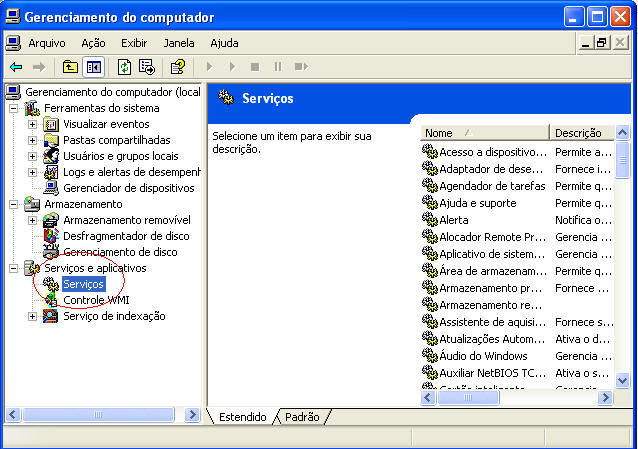Screen dimensions: 638x449
Task: Open the Ajuda menu
Action: (x=224, y=43)
